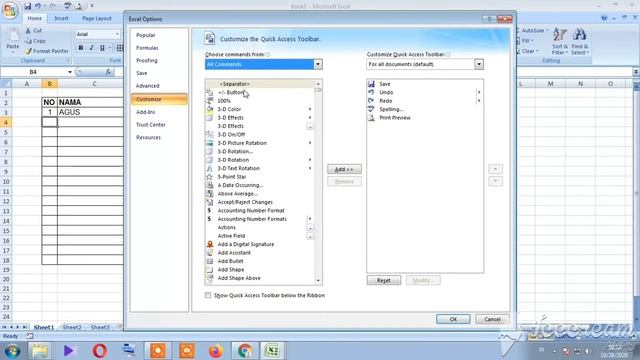Click the Insert Function fx icon

tap(108, 72)
